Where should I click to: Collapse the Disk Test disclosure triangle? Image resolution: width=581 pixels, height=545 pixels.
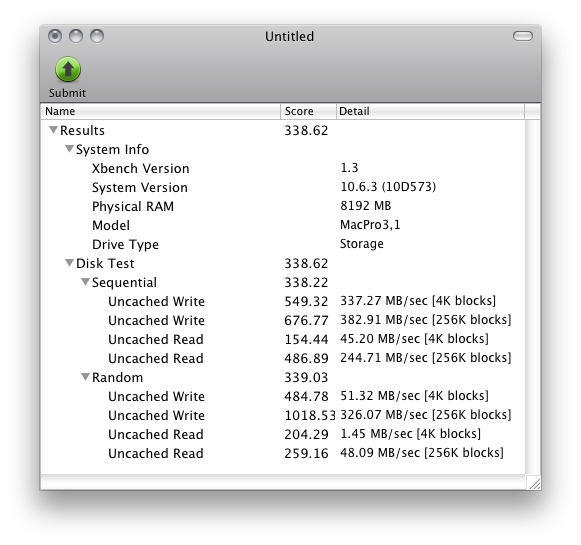click(x=69, y=263)
